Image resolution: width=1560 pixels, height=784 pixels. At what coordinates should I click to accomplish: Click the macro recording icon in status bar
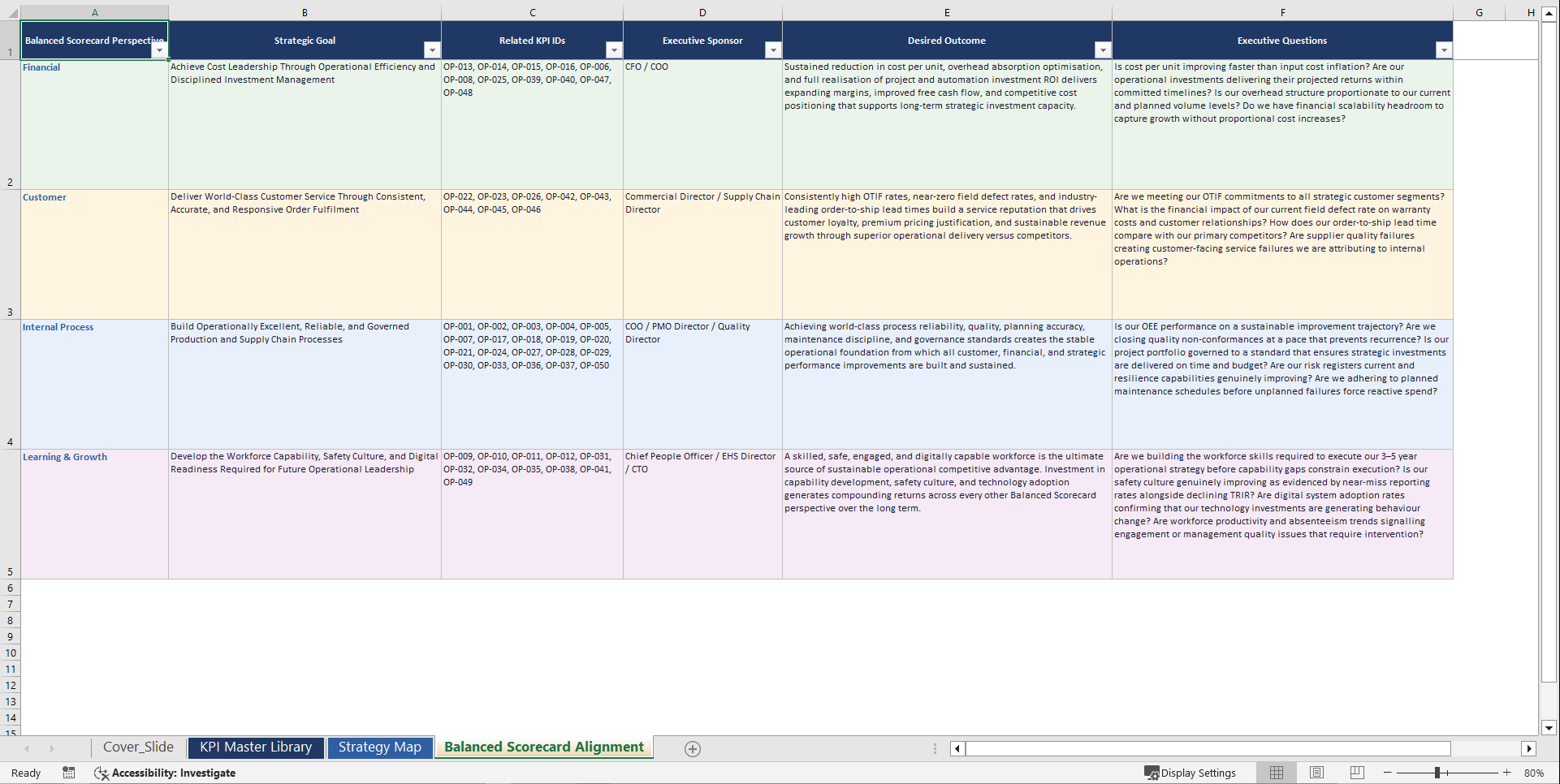pos(69,773)
